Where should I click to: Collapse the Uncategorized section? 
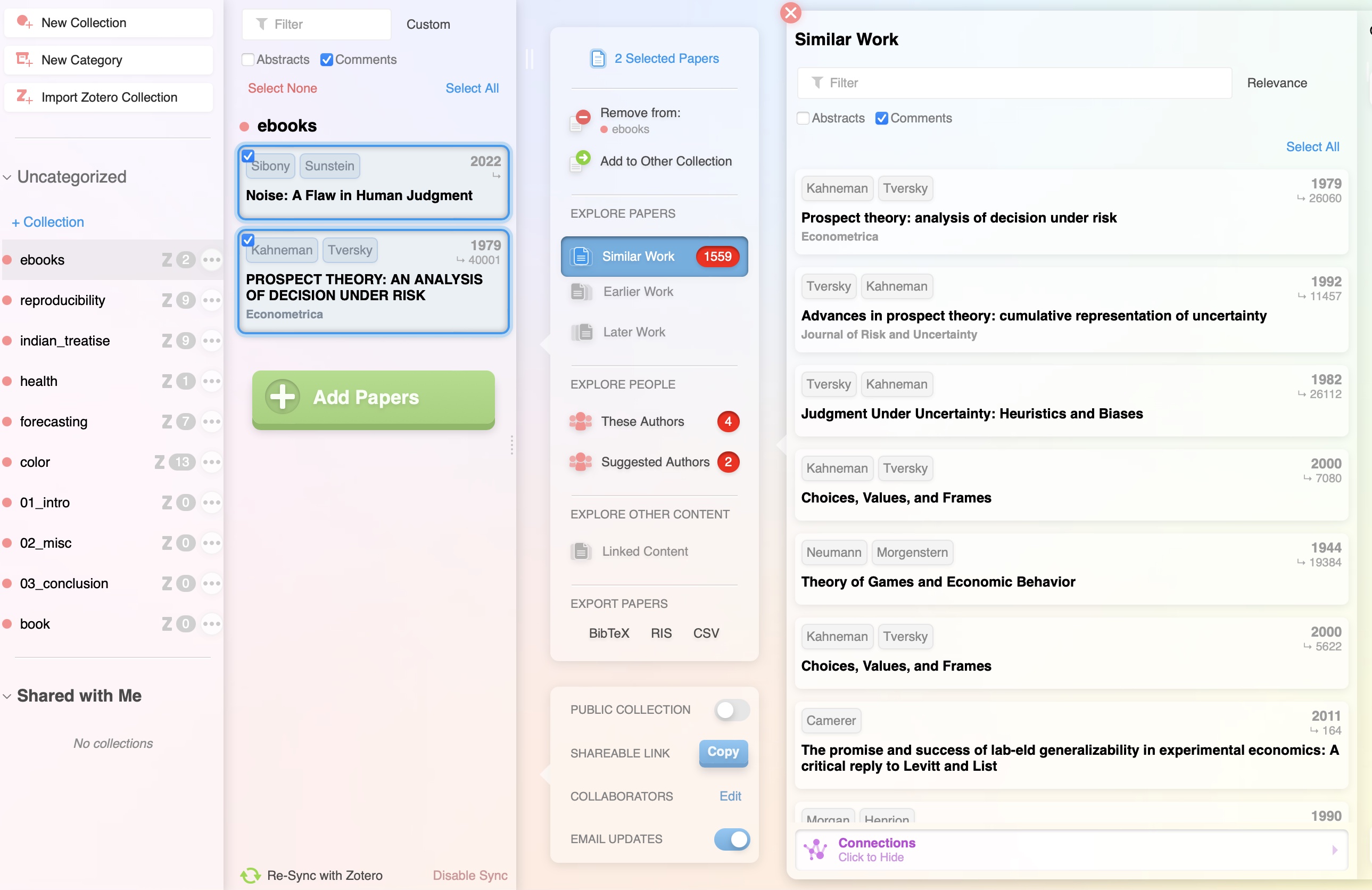pyautogui.click(x=7, y=178)
